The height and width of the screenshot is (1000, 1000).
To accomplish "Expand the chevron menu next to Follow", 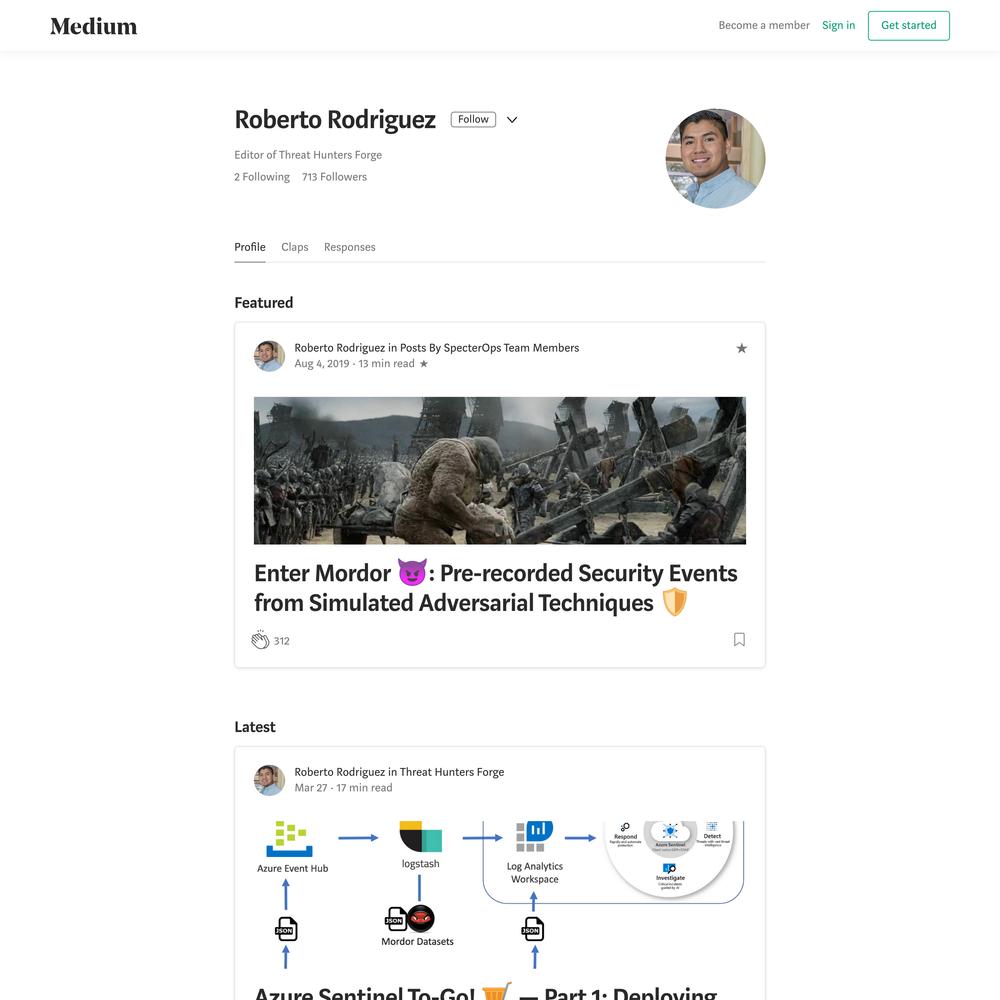I will click(511, 120).
